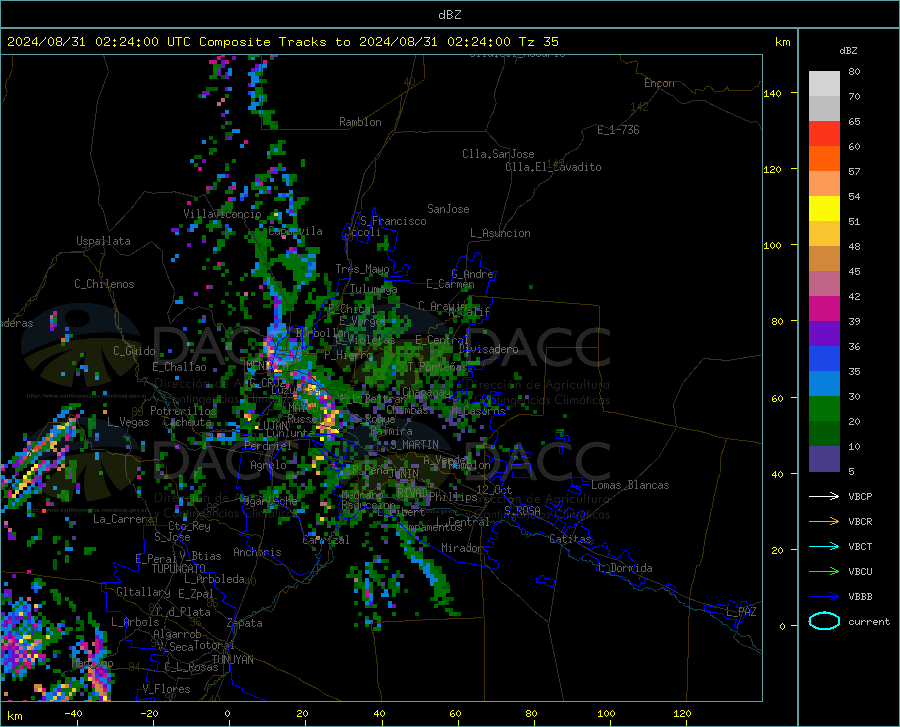The height and width of the screenshot is (727, 900).
Task: Click the S_Francisco map label
Action: 393,221
